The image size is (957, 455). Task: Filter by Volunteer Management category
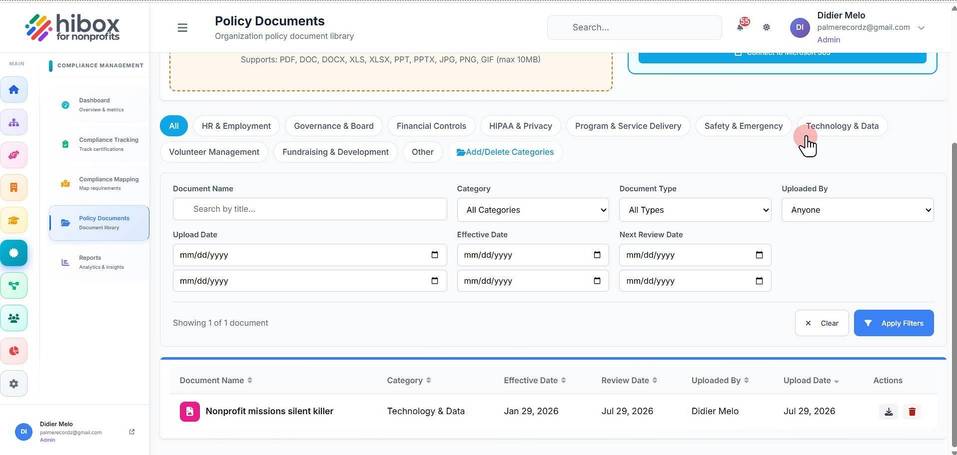214,152
